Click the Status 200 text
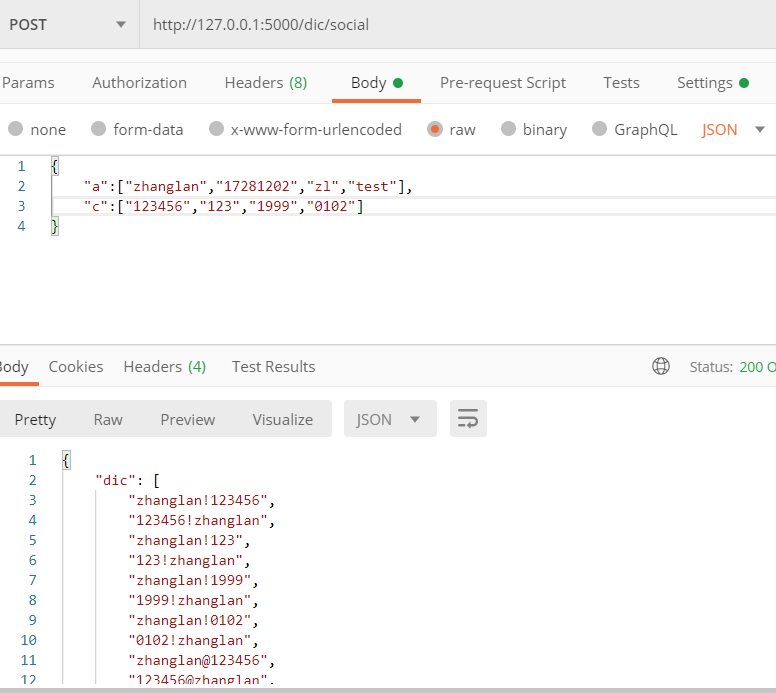Screen dimensions: 776x693 point(732,367)
